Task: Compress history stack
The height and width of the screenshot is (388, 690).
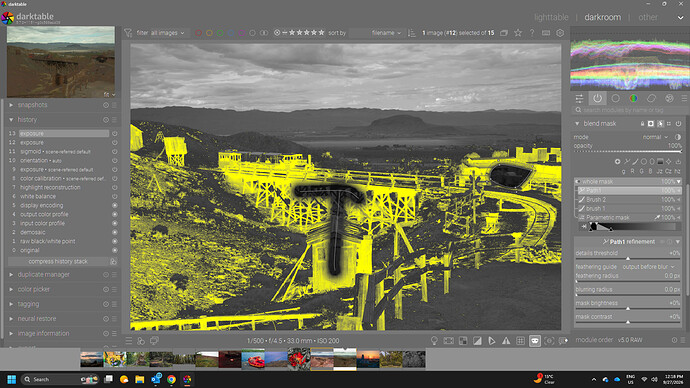Action: (58, 261)
